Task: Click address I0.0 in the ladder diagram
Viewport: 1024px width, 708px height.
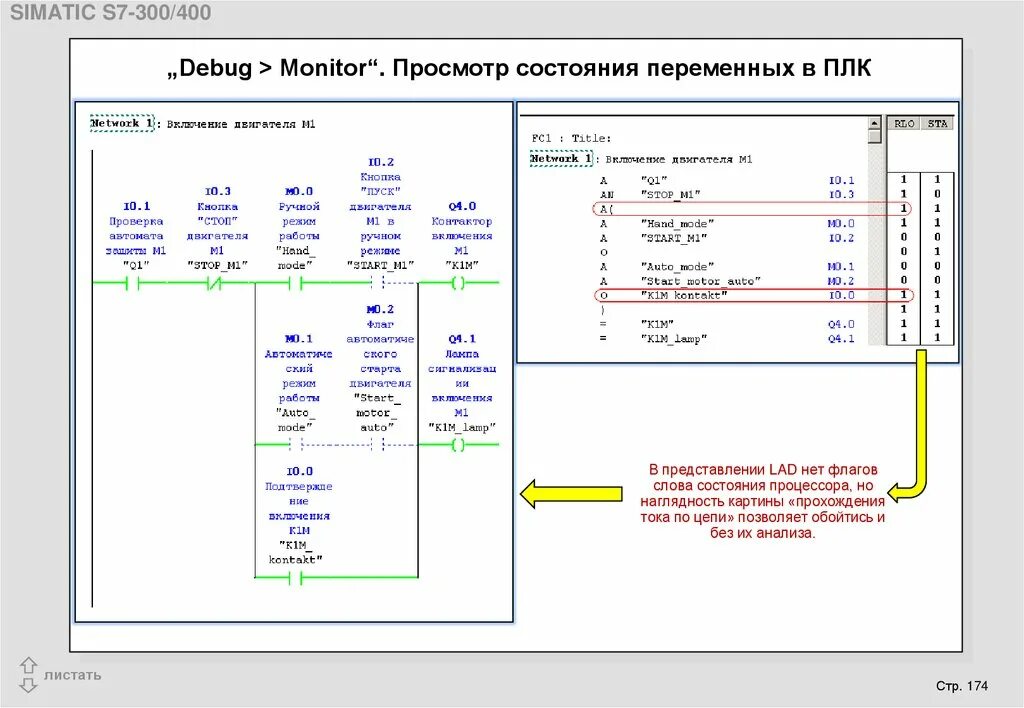Action: [x=299, y=472]
